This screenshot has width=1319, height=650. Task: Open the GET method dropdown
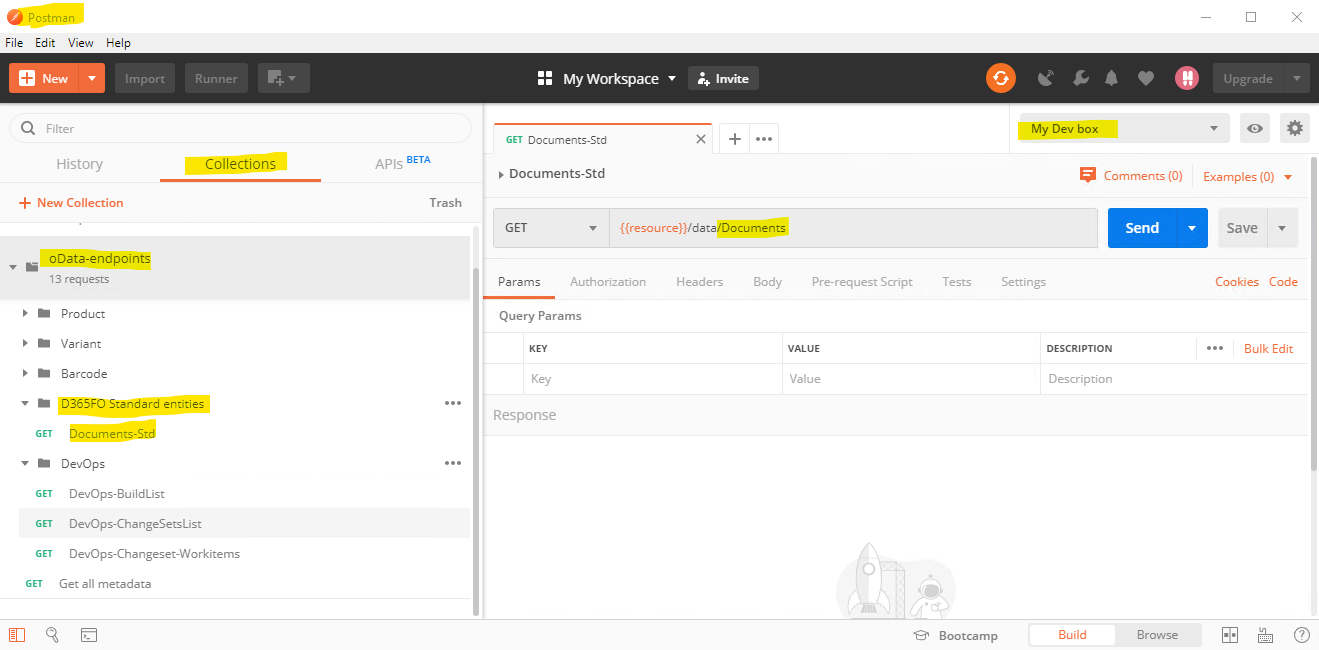(x=552, y=228)
